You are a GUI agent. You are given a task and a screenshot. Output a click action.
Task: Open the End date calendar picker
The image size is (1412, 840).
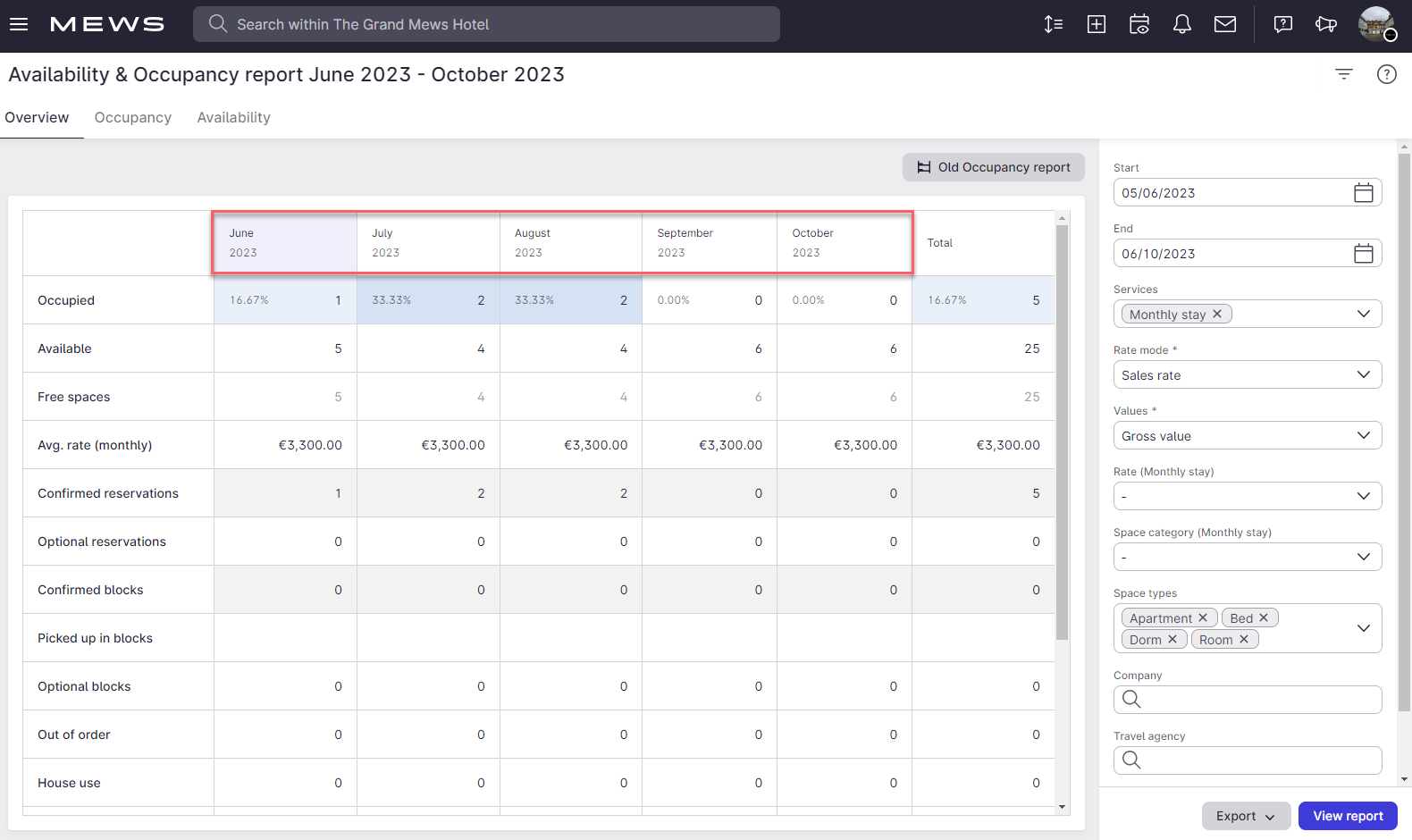1363,254
